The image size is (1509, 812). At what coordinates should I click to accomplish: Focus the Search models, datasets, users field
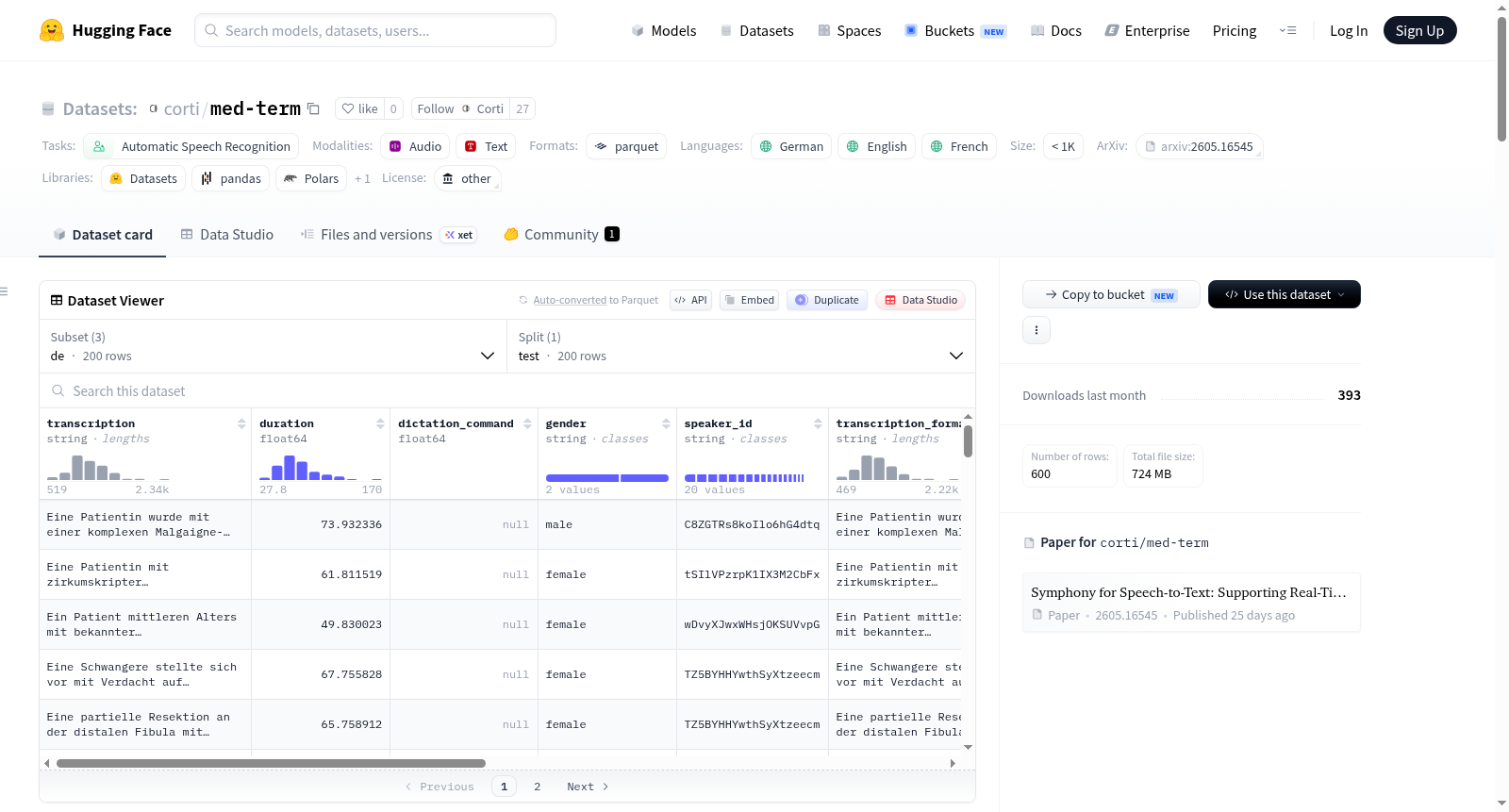[x=375, y=30]
